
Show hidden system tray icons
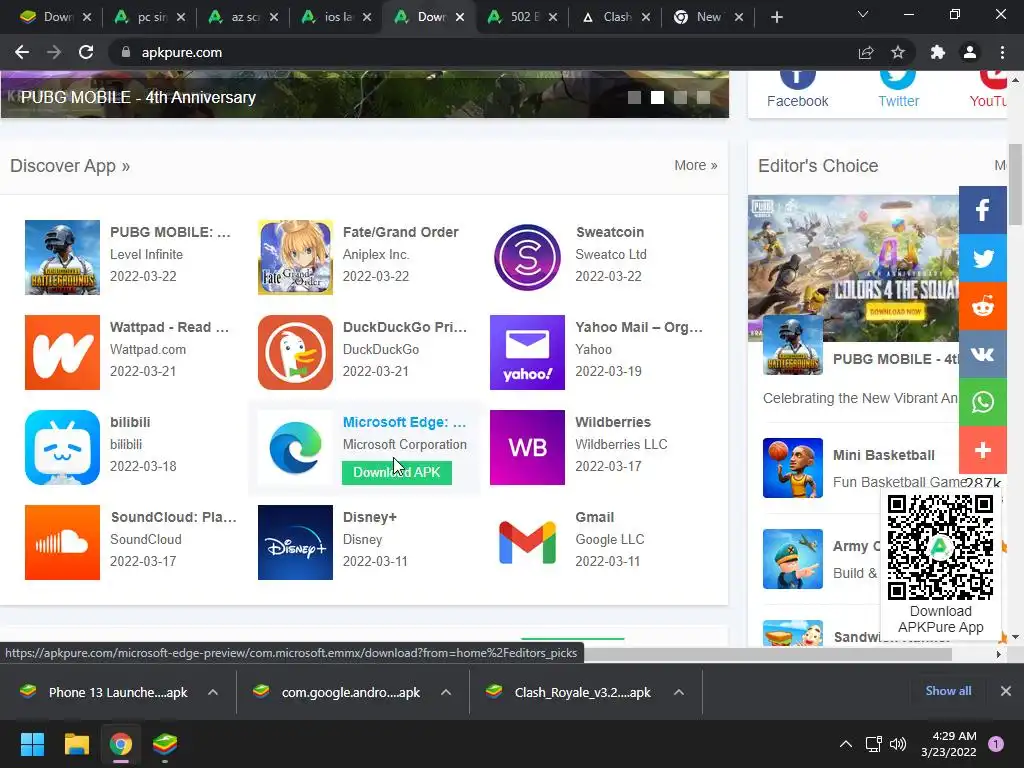point(846,744)
